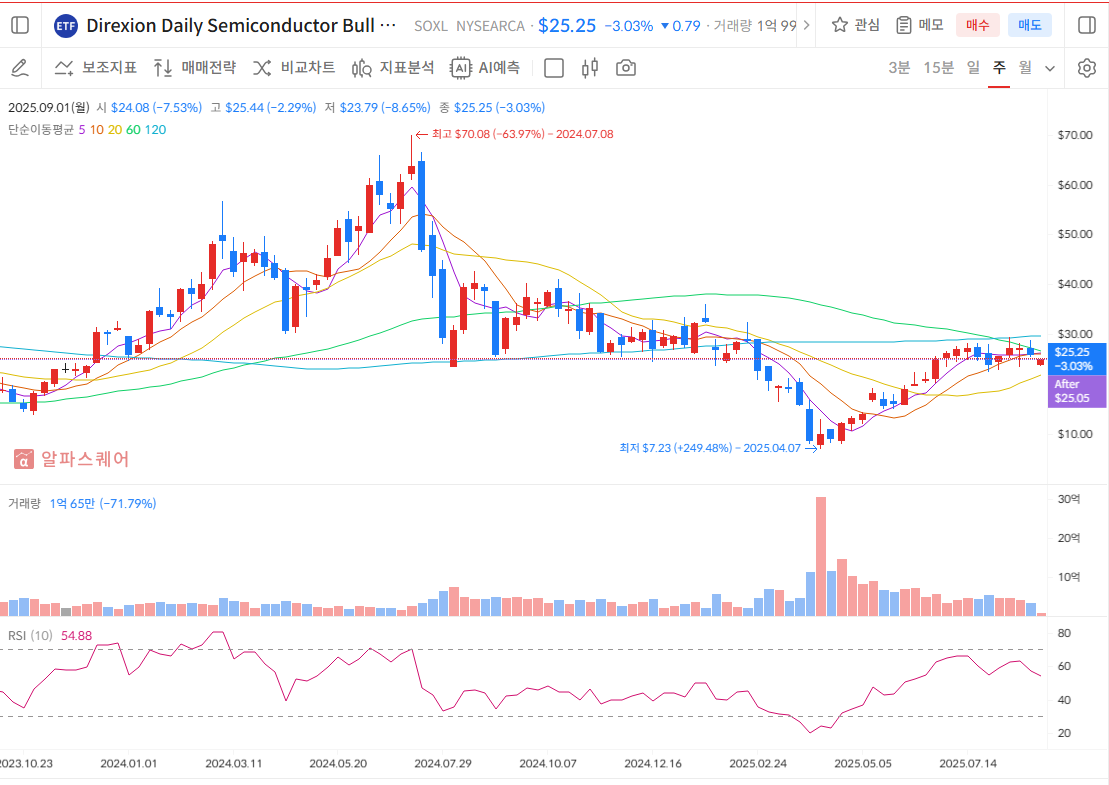Click the 최저 $7.23 low marker
The height and width of the screenshot is (785, 1109).
[x=718, y=448]
